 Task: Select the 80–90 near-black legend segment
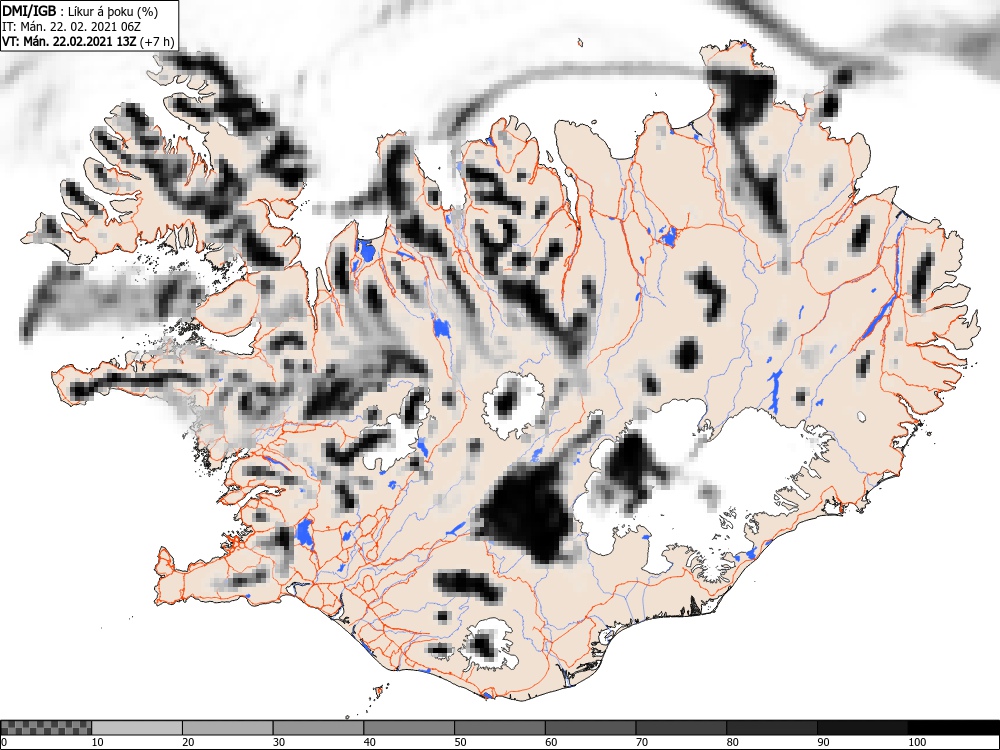tap(772, 728)
